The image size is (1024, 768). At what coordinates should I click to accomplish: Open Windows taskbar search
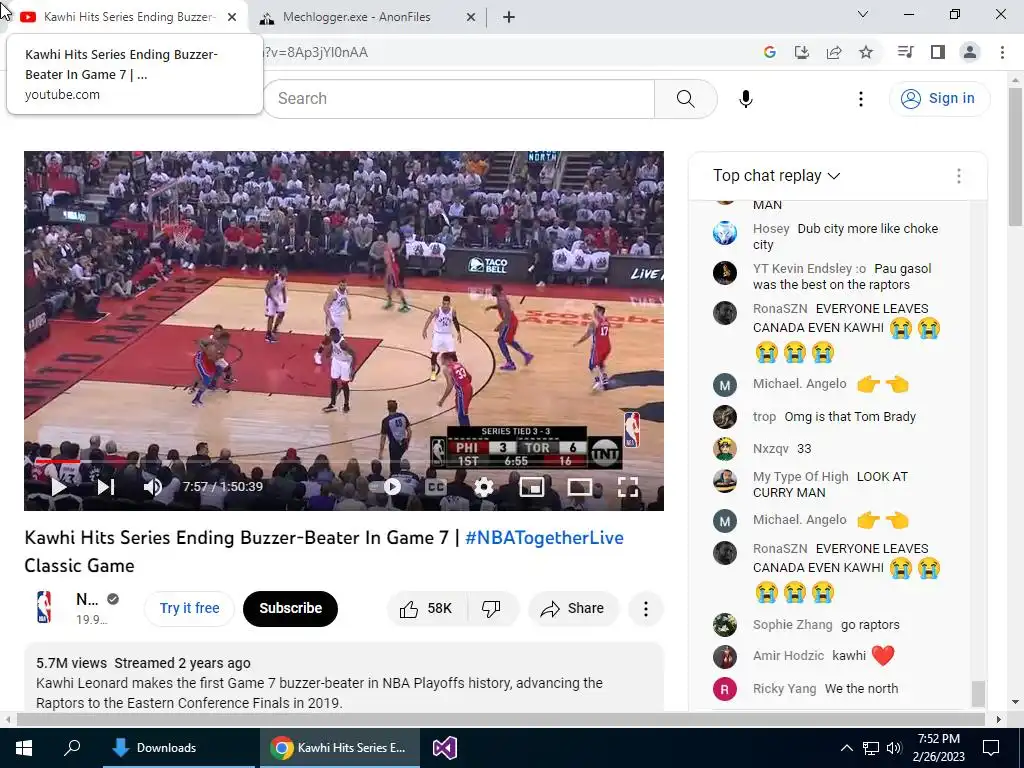(x=72, y=748)
